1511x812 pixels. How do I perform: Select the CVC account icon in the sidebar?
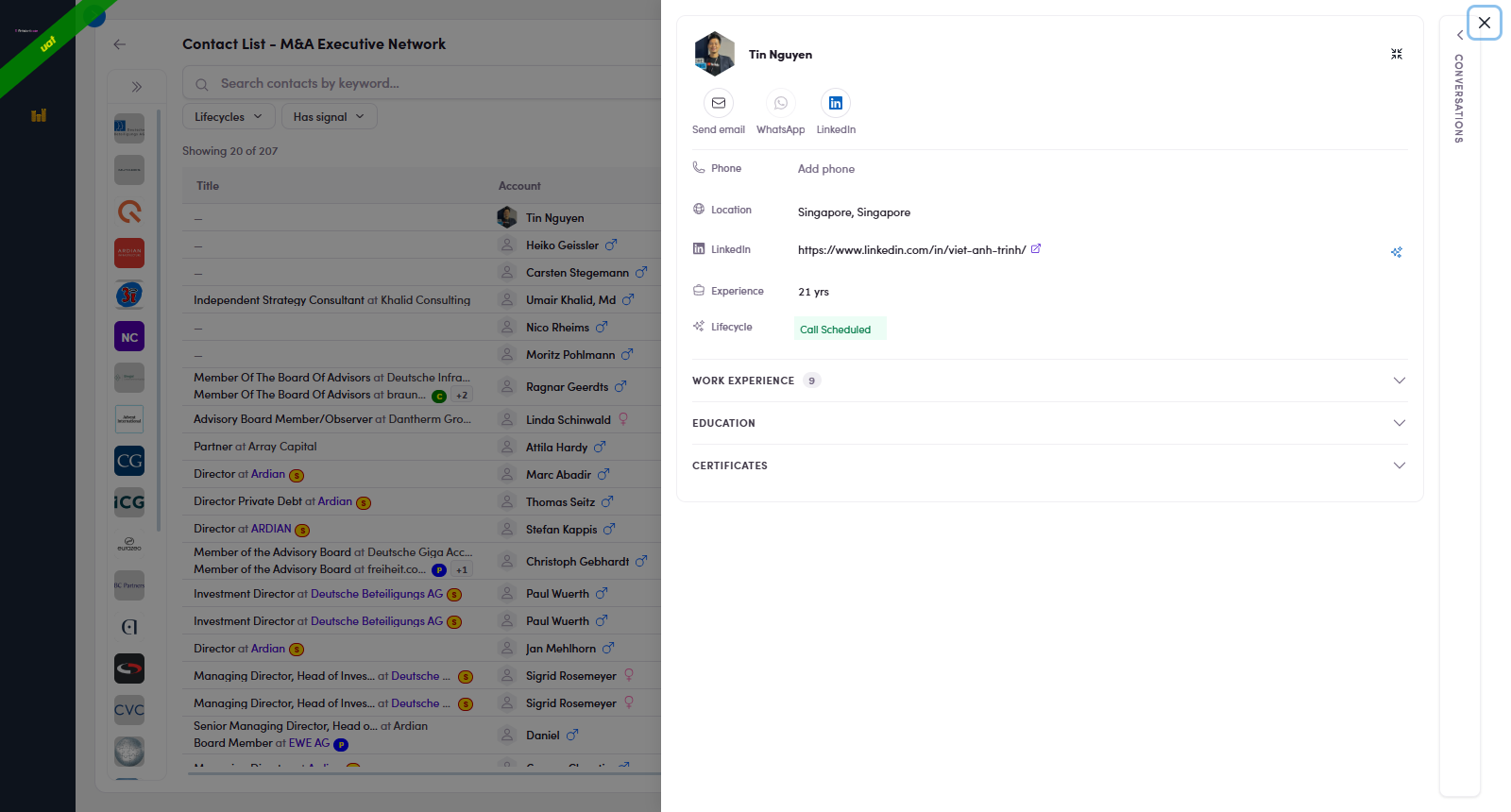[129, 710]
